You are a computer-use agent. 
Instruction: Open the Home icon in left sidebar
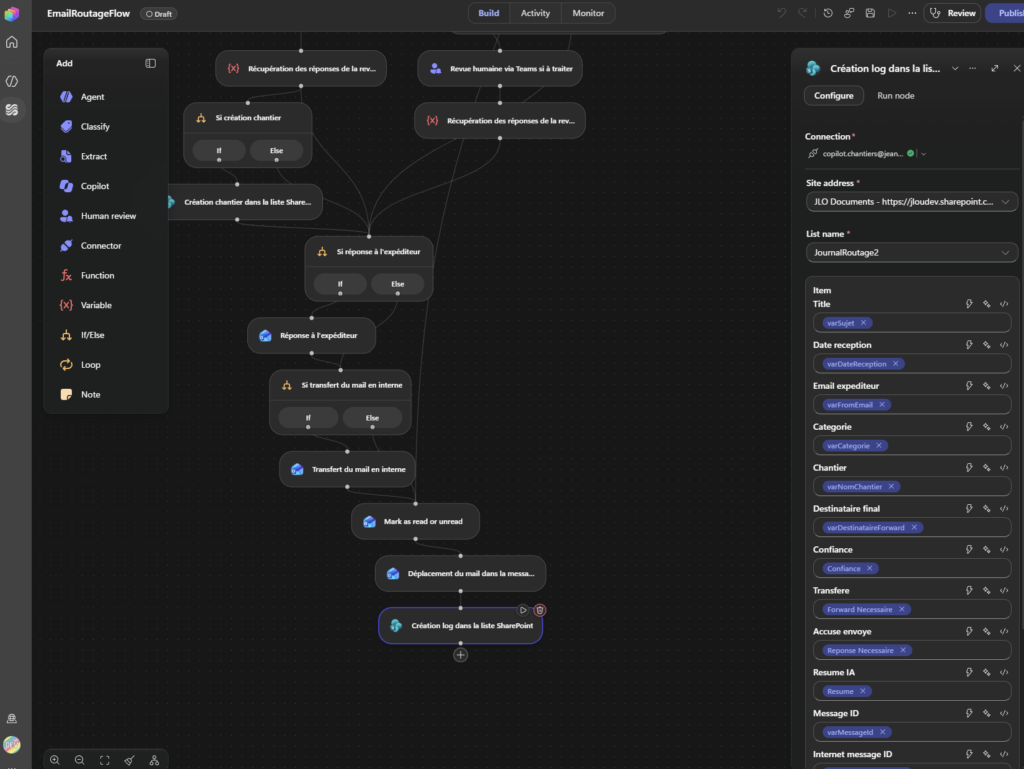coord(12,42)
